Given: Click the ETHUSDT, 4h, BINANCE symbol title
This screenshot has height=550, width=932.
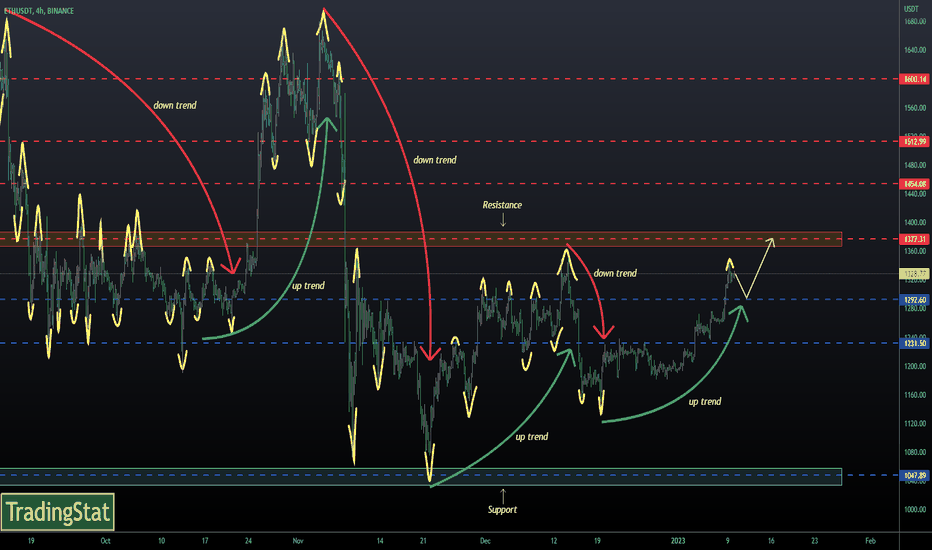Looking at the screenshot, I should click(x=39, y=11).
